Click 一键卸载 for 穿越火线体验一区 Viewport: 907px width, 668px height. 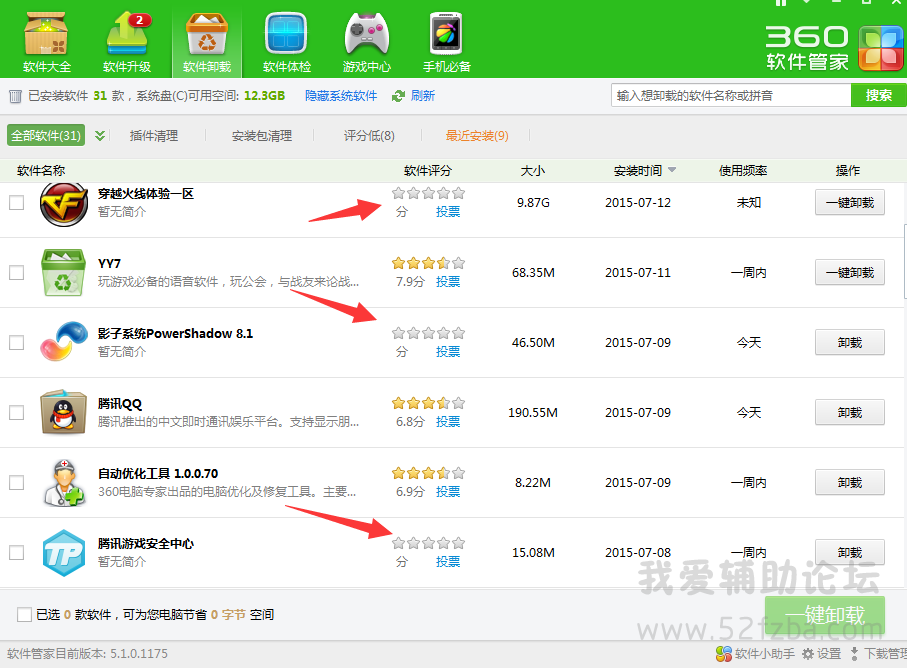pos(850,202)
